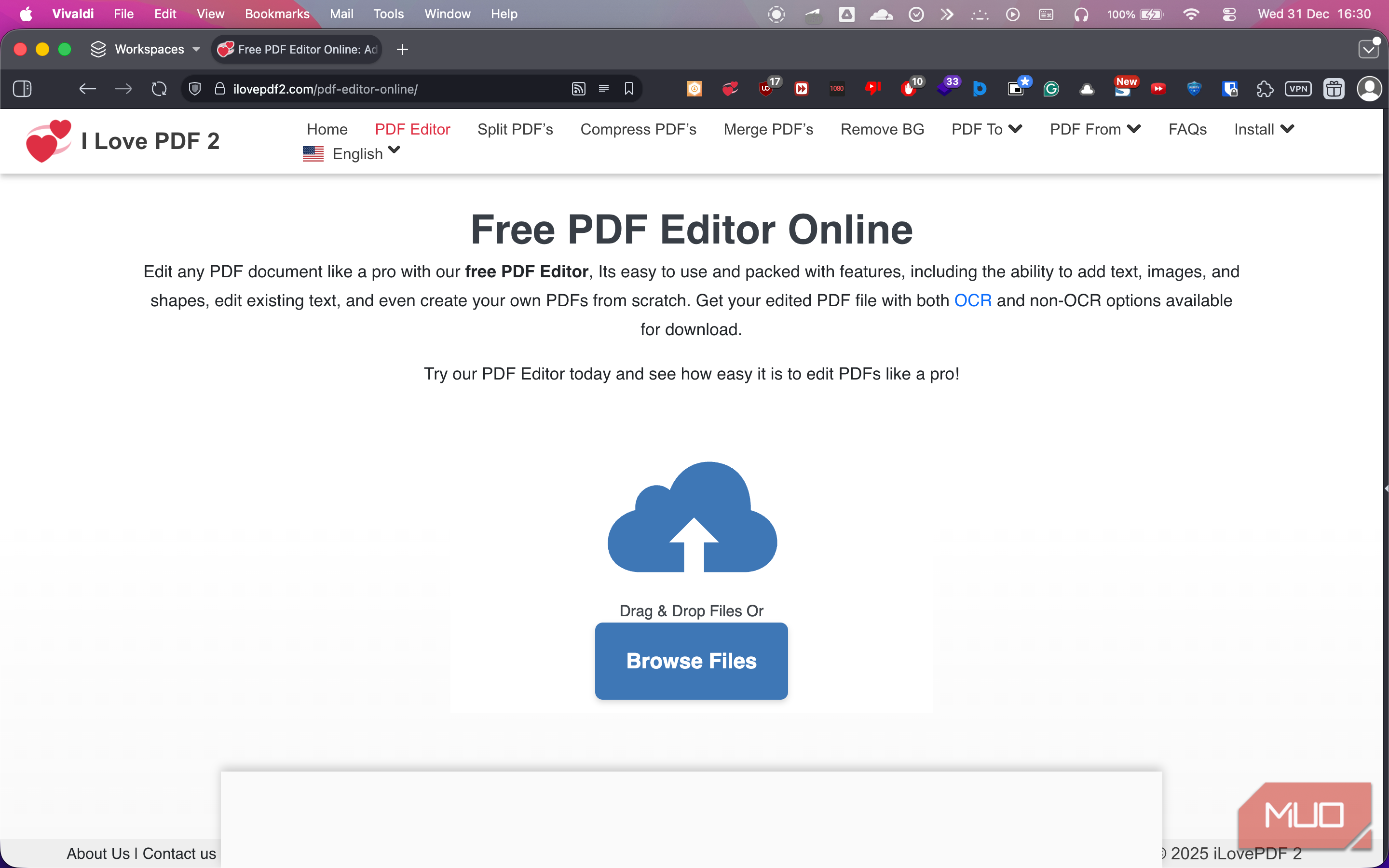Screen dimensions: 1389x868
Task: Click the 1080 quality extension icon
Action: 837,89
